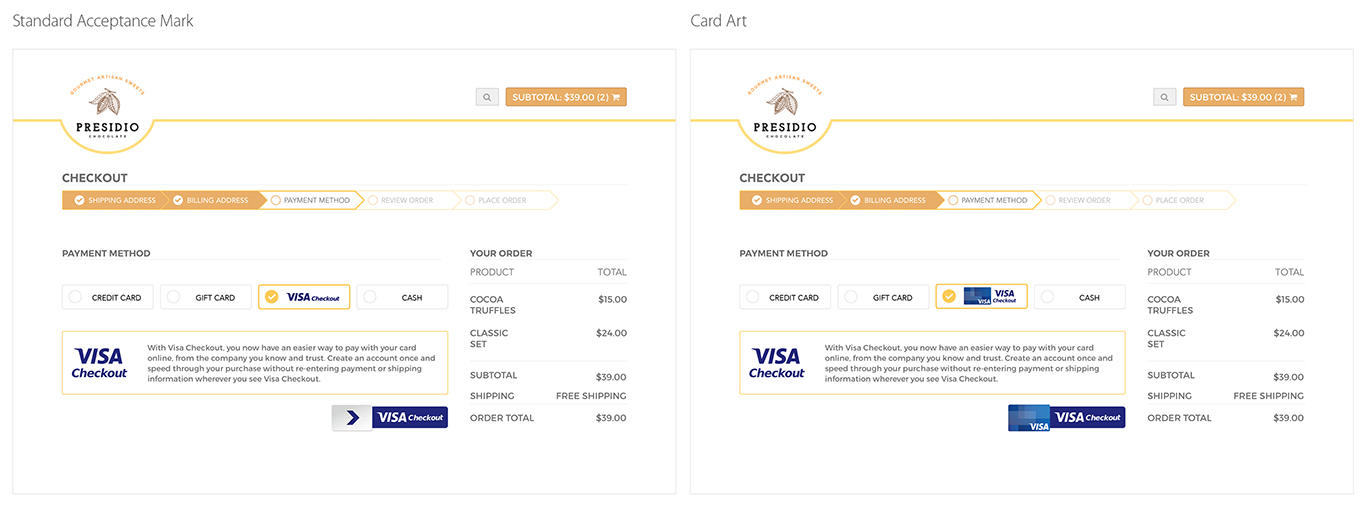The width and height of the screenshot is (1366, 513).
Task: Select Visa Checkout card-art payment option
Action: point(981,297)
